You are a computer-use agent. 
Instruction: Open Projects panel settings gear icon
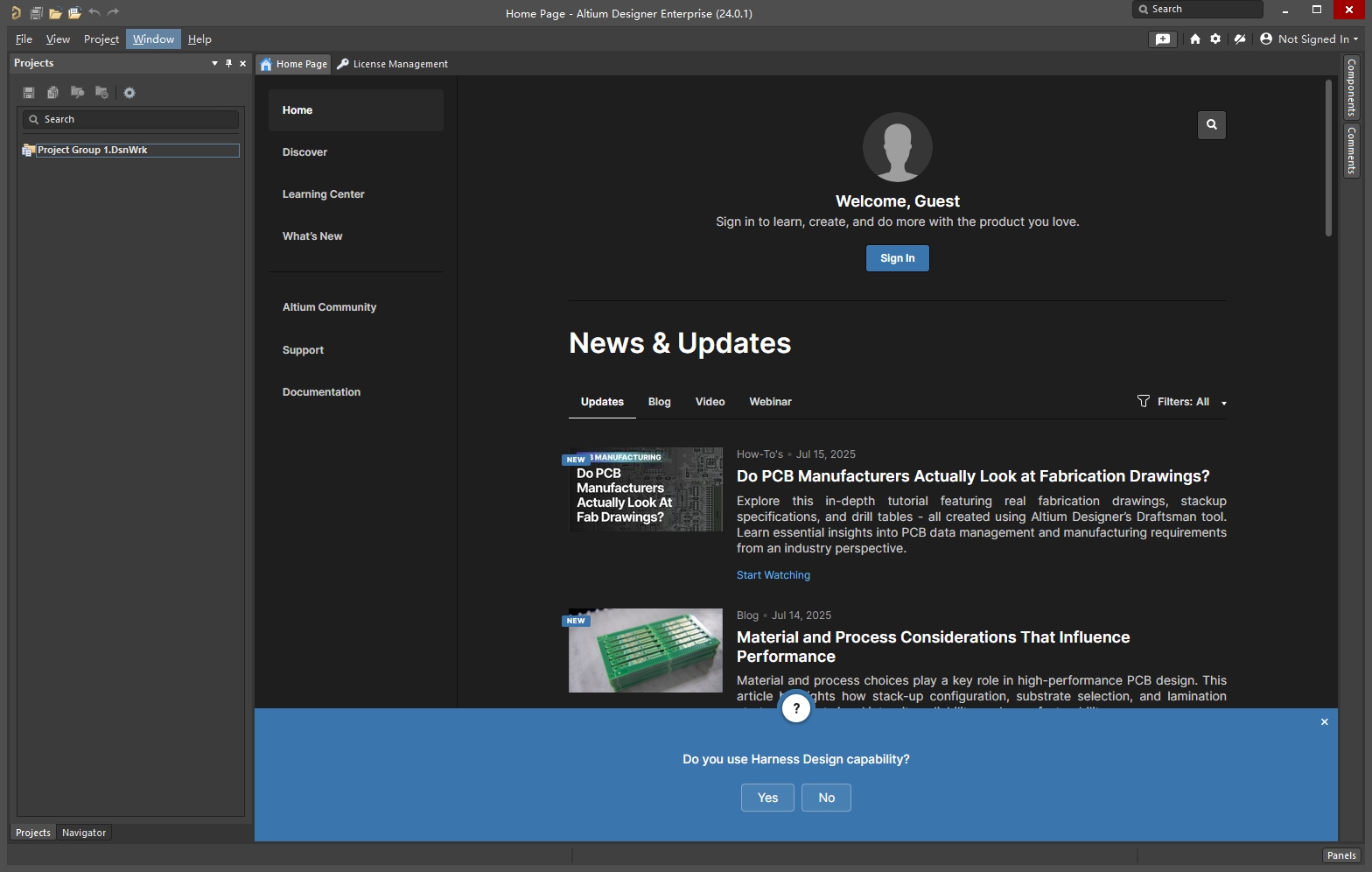click(129, 93)
